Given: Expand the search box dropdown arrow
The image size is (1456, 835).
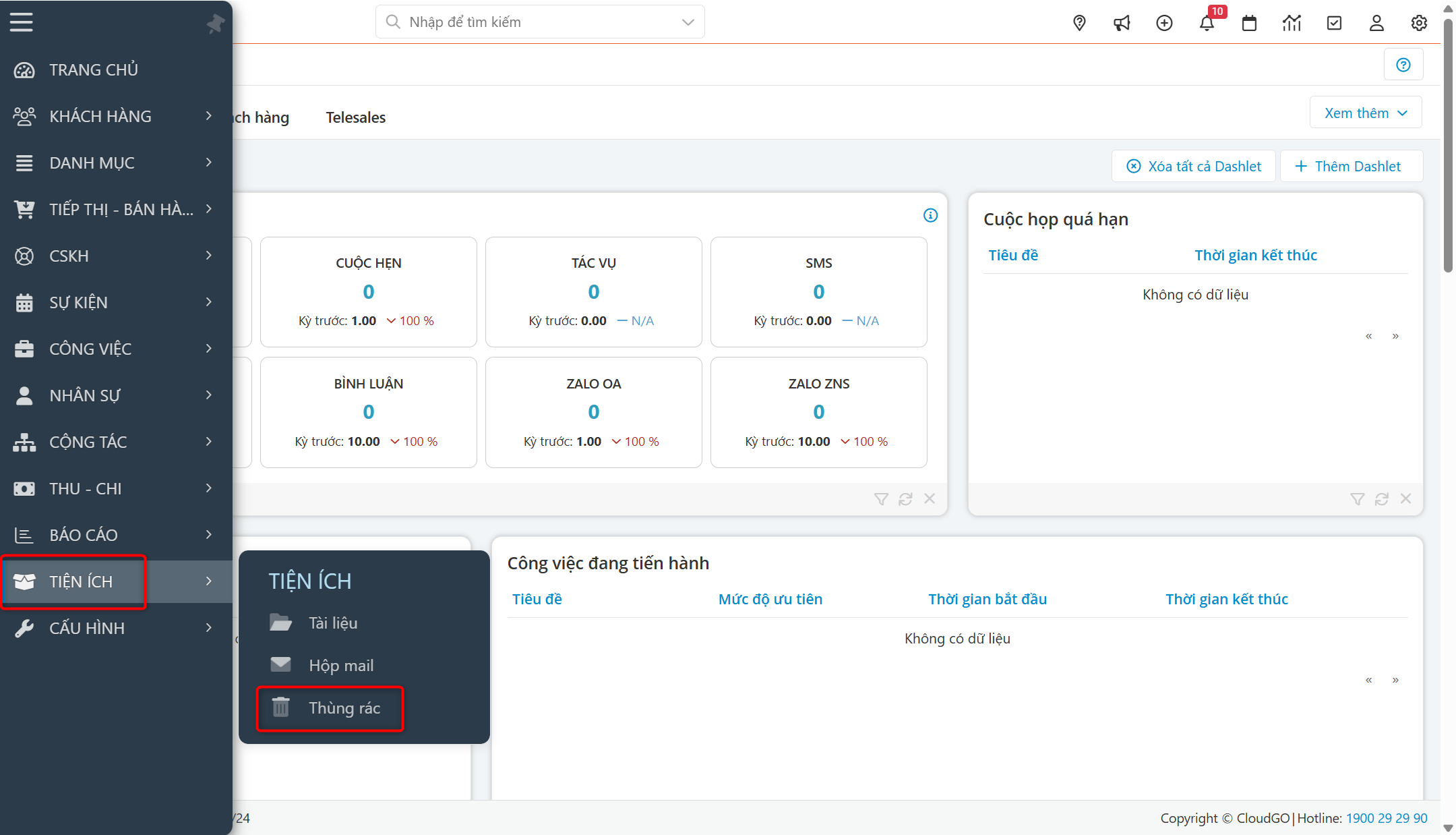Looking at the screenshot, I should tap(688, 22).
